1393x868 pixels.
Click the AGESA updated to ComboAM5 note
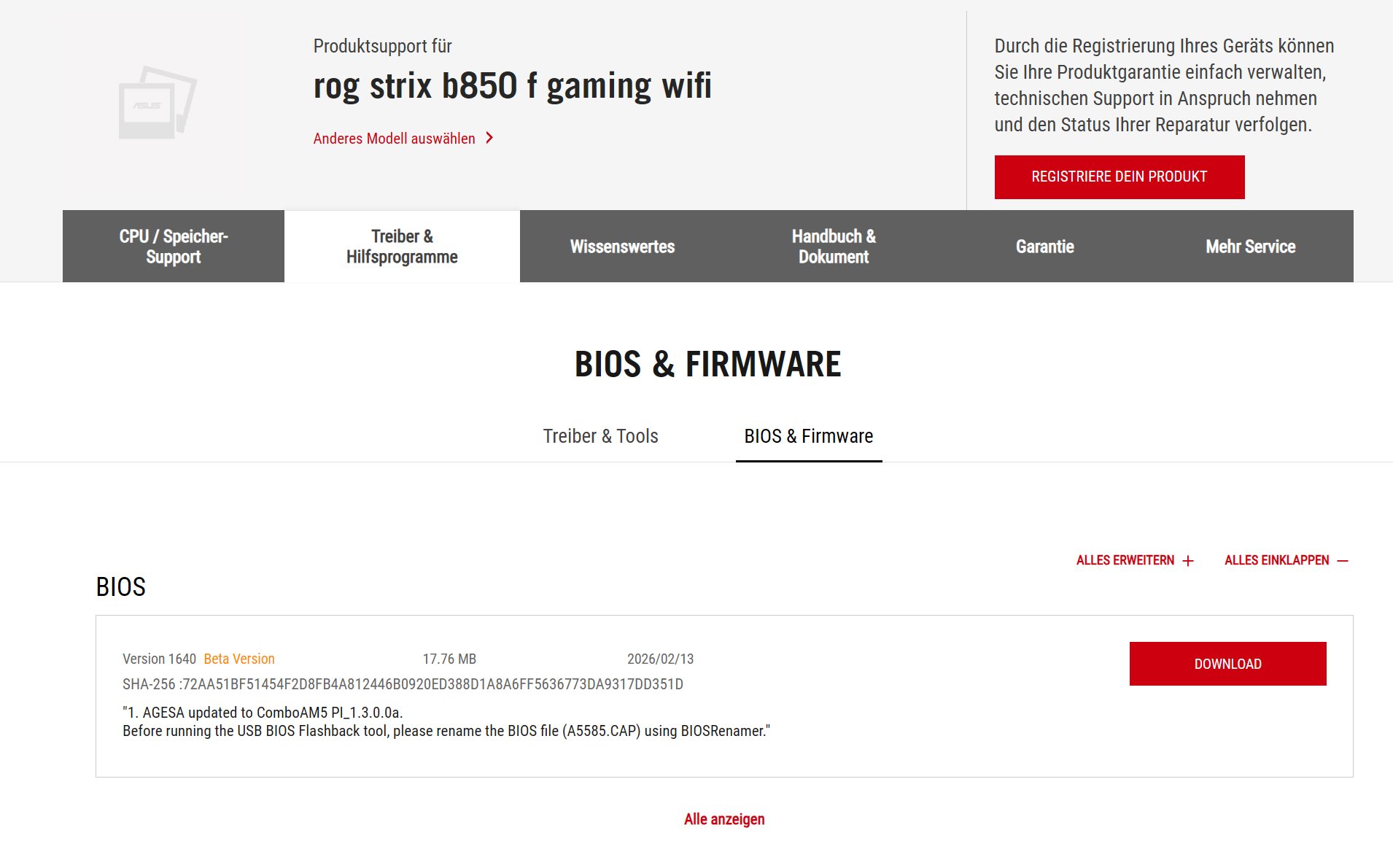[x=263, y=713]
